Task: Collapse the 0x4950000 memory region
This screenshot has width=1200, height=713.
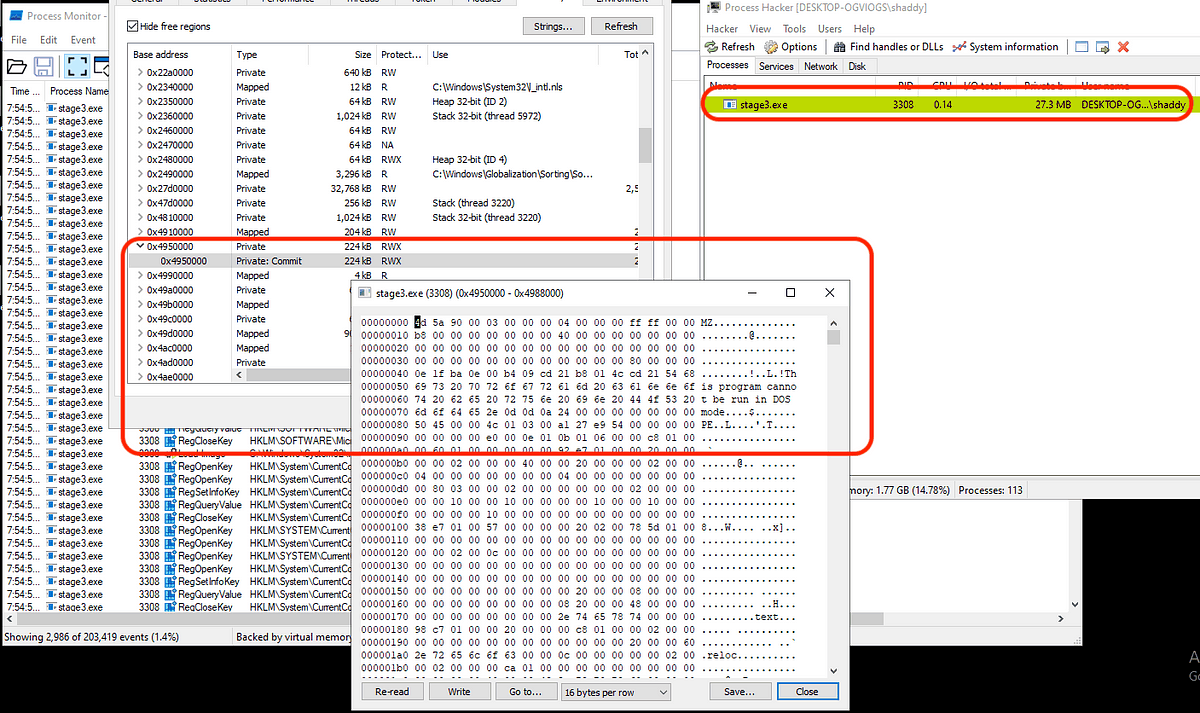Action: (140, 246)
